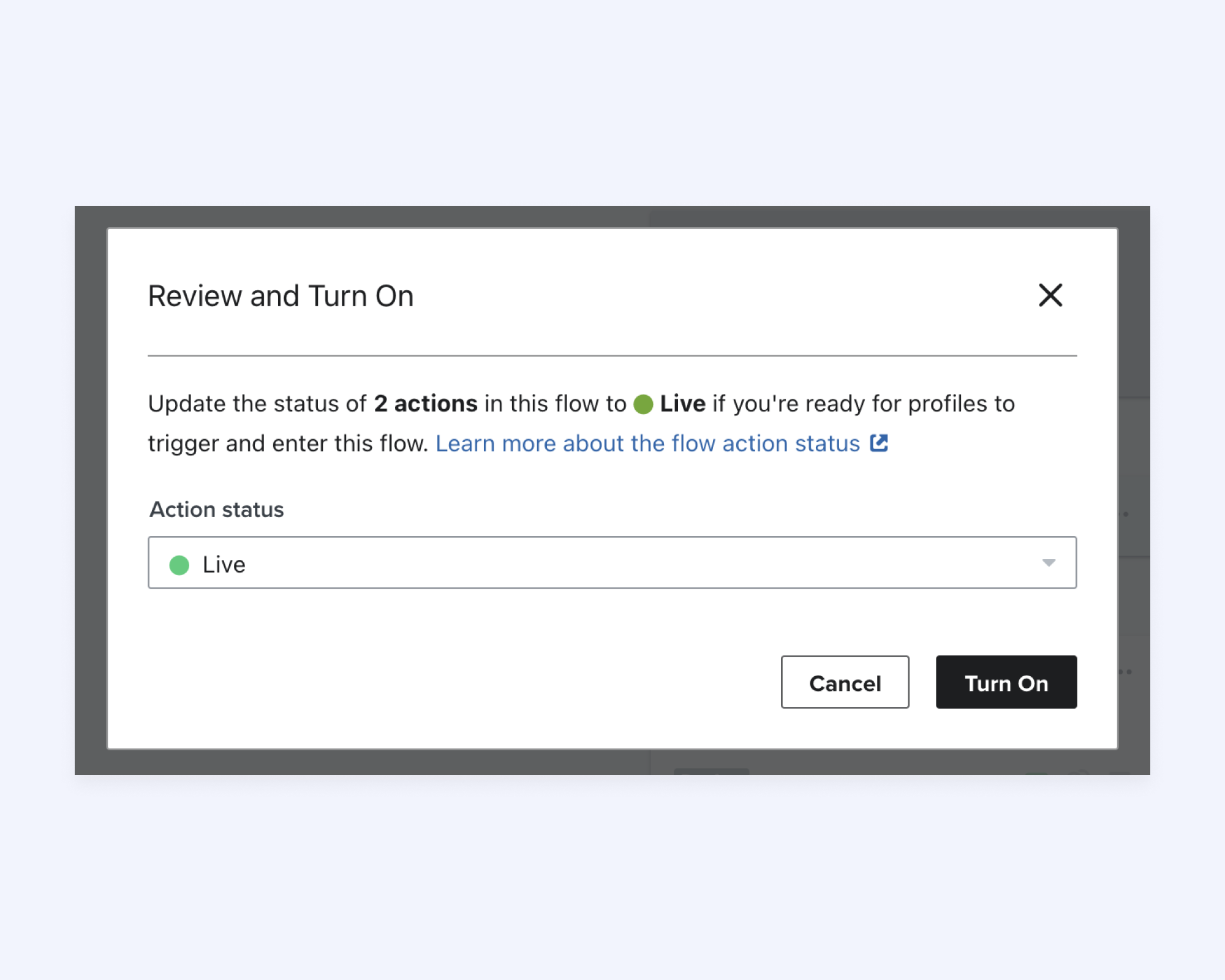Cancel the Review and Turn On dialog

pos(845,682)
